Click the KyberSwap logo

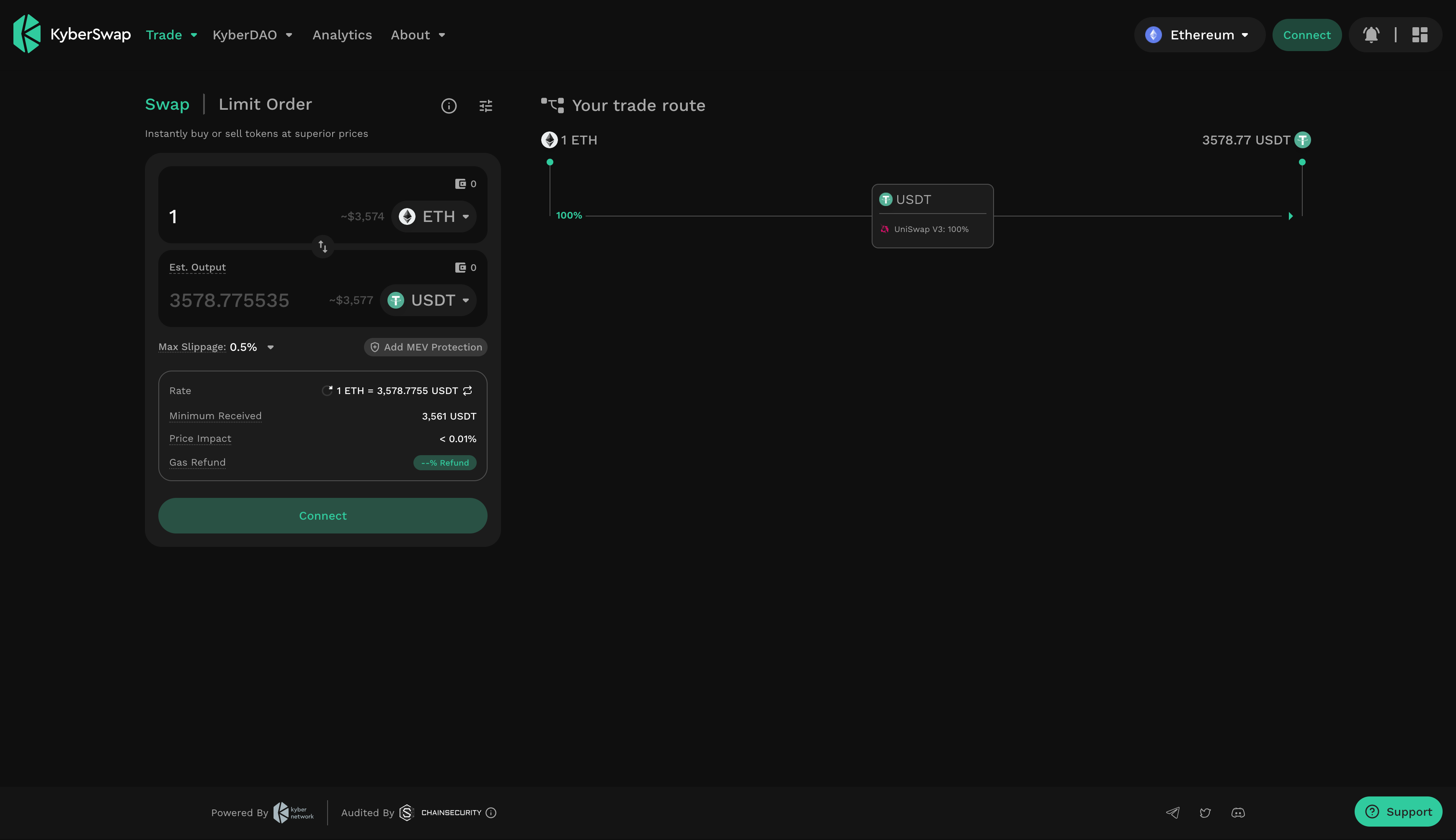point(72,34)
